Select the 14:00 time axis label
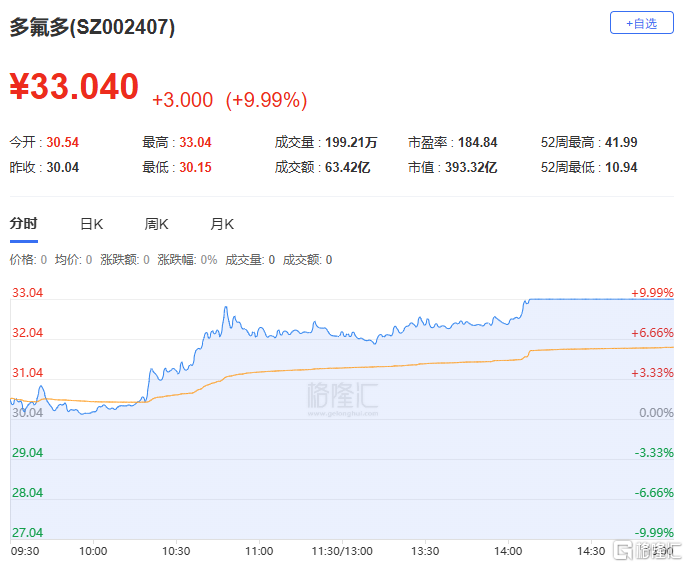Viewport: 688px width, 567px height. point(508,550)
